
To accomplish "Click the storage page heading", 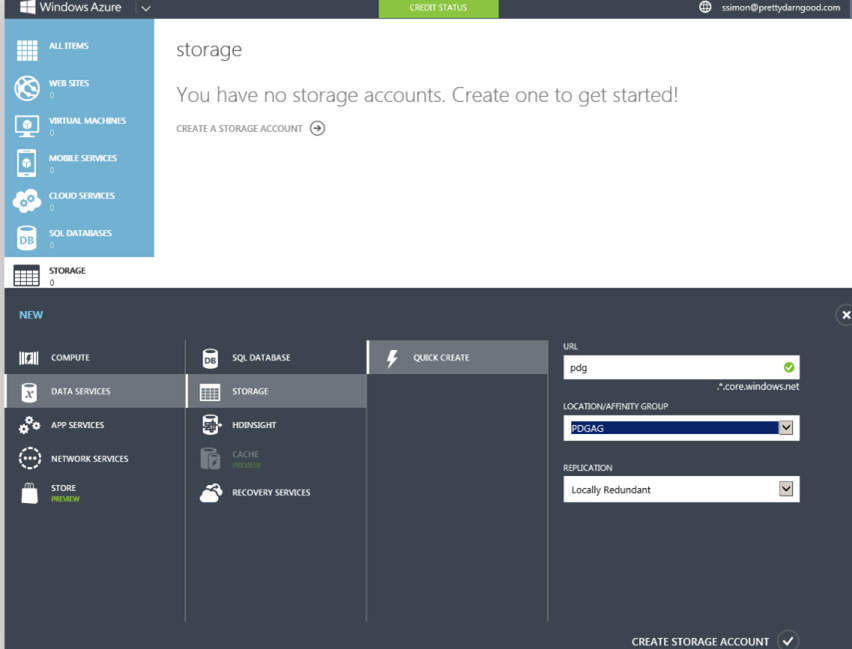I will (x=209, y=50).
